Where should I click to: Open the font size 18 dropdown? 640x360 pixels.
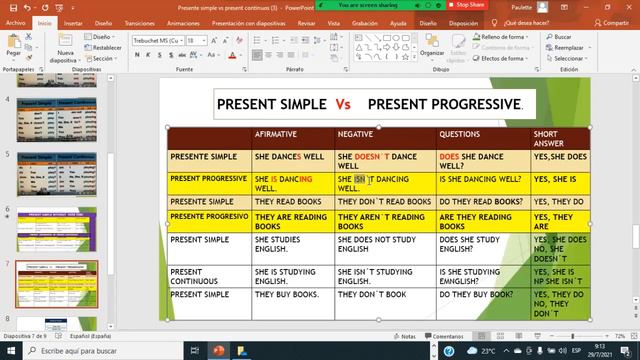tap(204, 40)
